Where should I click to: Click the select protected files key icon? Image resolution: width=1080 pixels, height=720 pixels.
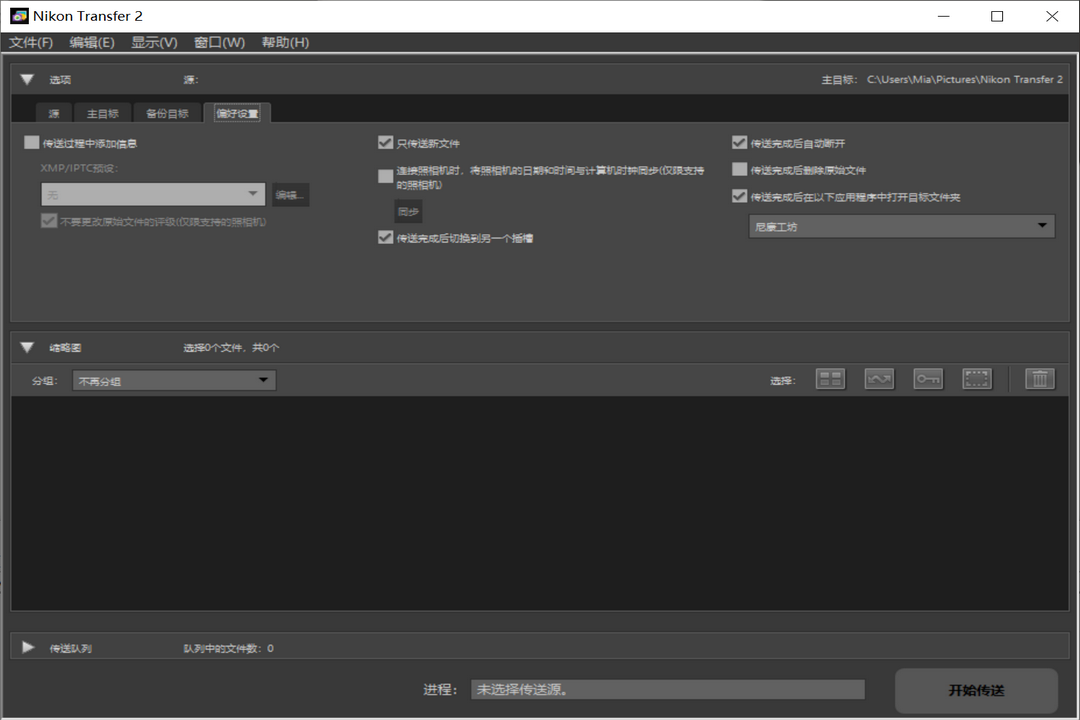(928, 379)
